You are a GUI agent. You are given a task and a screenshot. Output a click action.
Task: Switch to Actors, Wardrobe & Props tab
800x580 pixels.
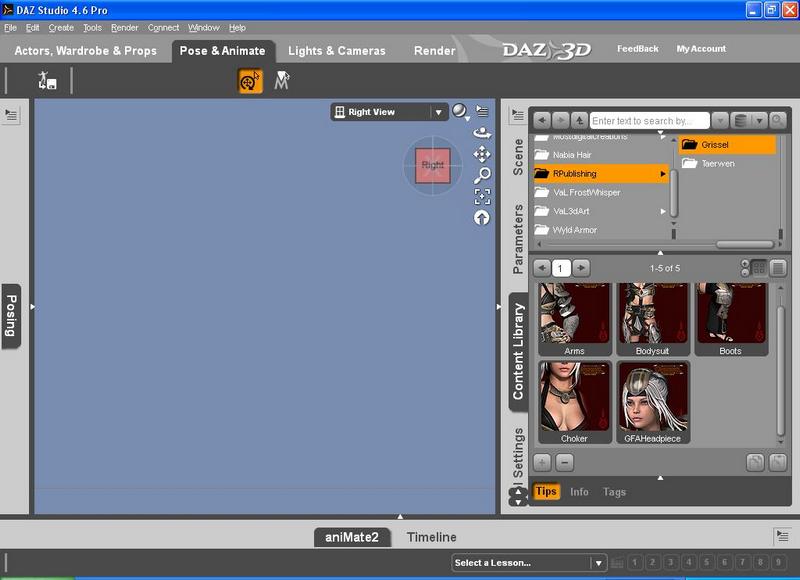85,51
